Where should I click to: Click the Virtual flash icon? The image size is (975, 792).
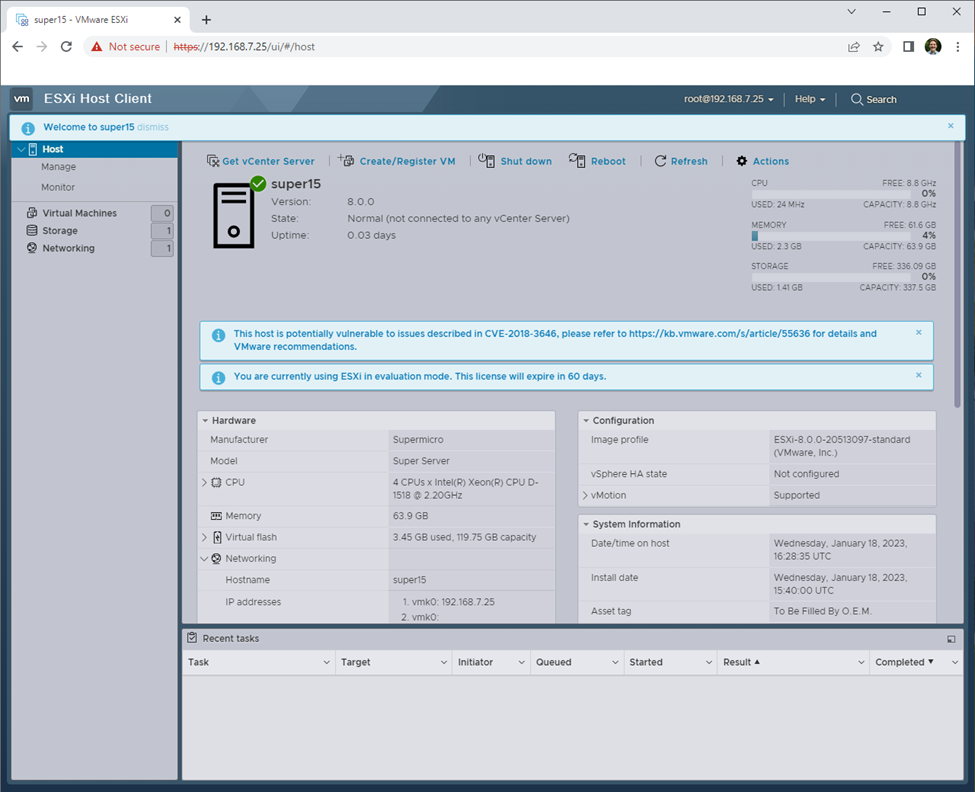click(217, 537)
